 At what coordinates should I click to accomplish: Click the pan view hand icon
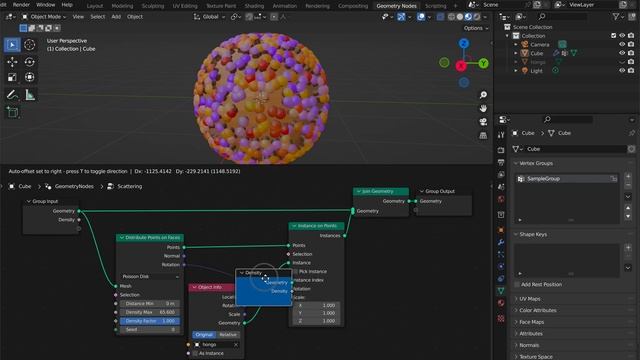483,109
